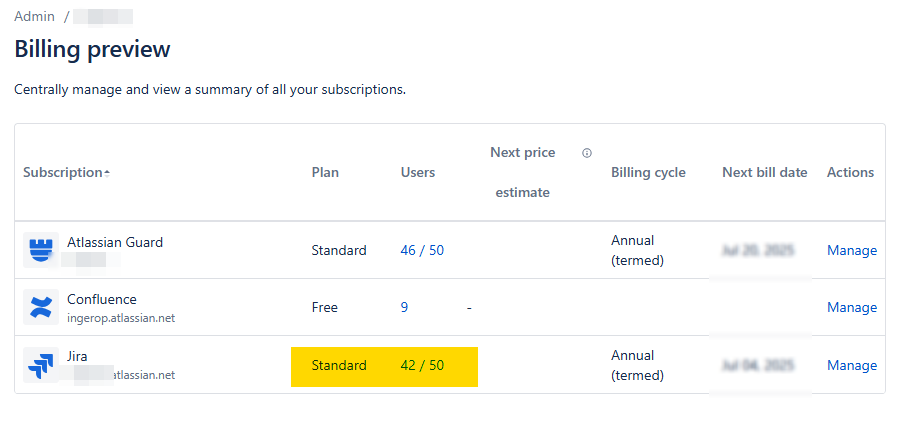Click the Jira subscription name

[77, 356]
